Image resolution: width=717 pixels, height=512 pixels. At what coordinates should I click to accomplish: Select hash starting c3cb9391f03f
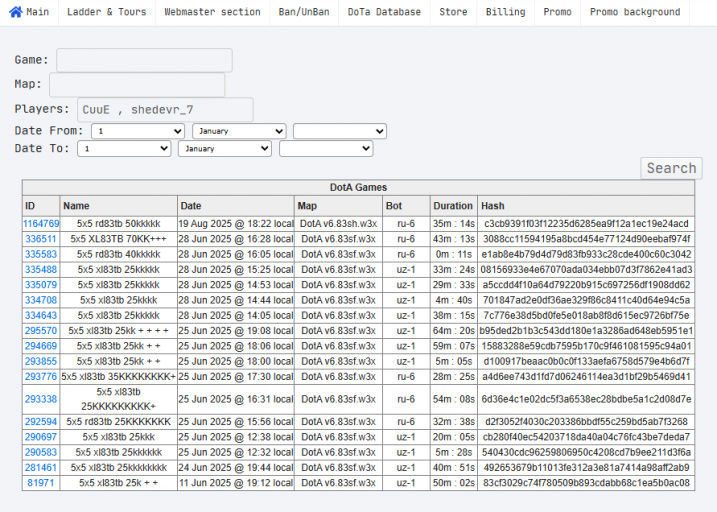point(586,224)
